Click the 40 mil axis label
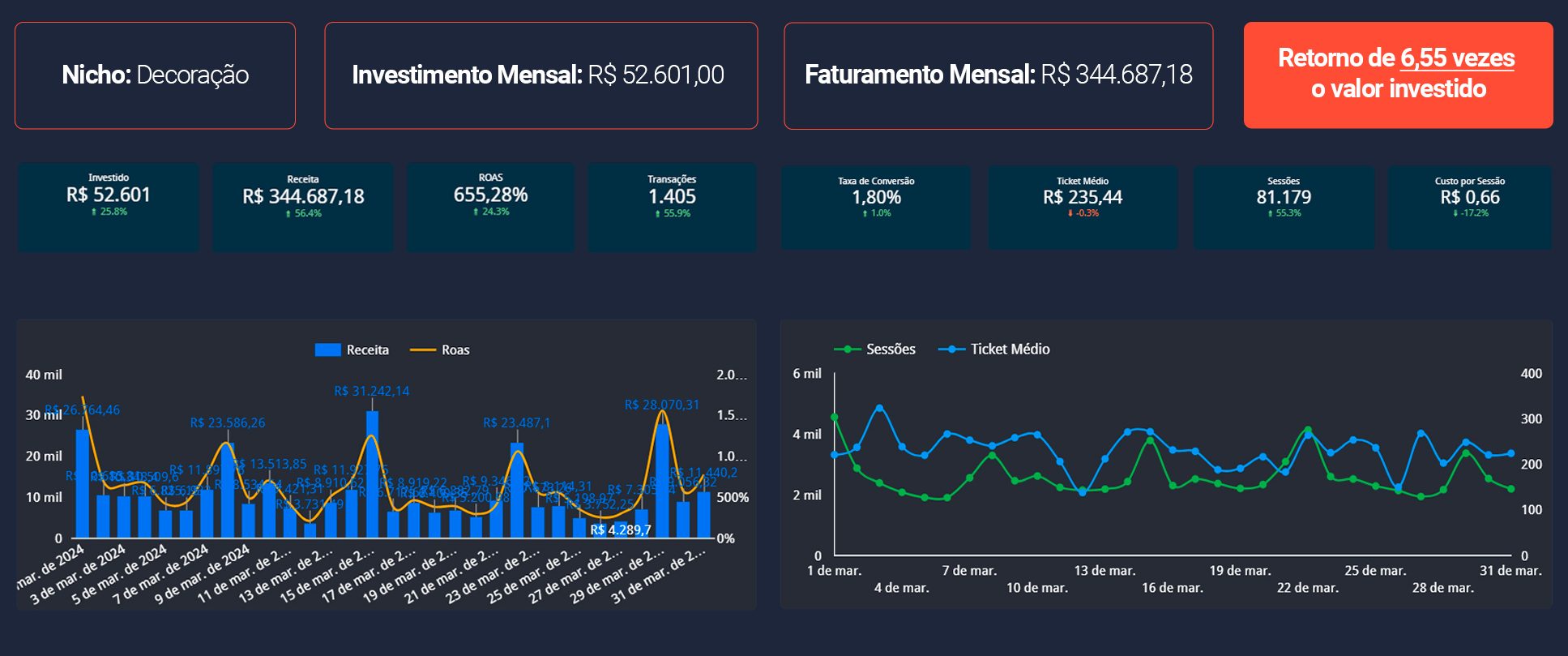The height and width of the screenshot is (656, 1568). (44, 375)
